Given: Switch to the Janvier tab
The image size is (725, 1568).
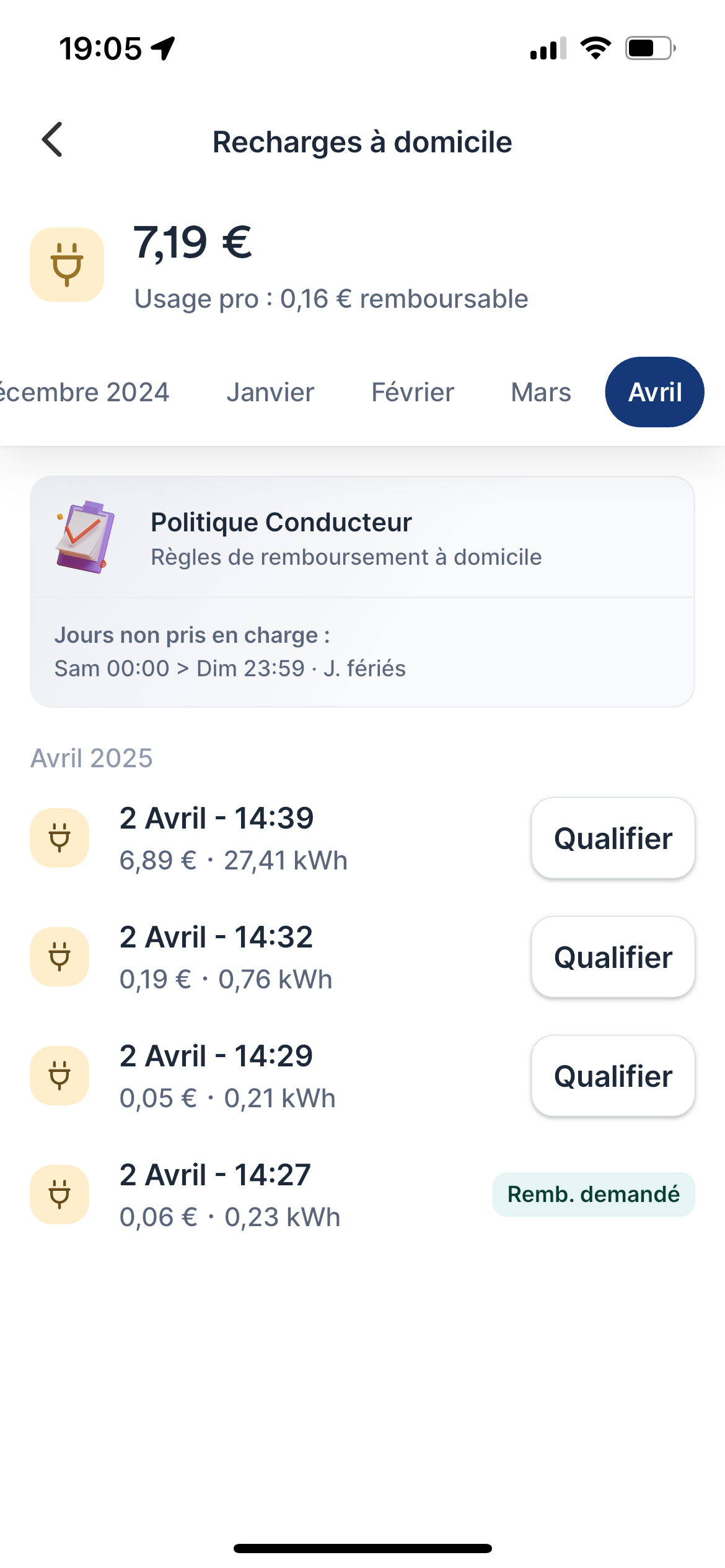Looking at the screenshot, I should 270,393.
